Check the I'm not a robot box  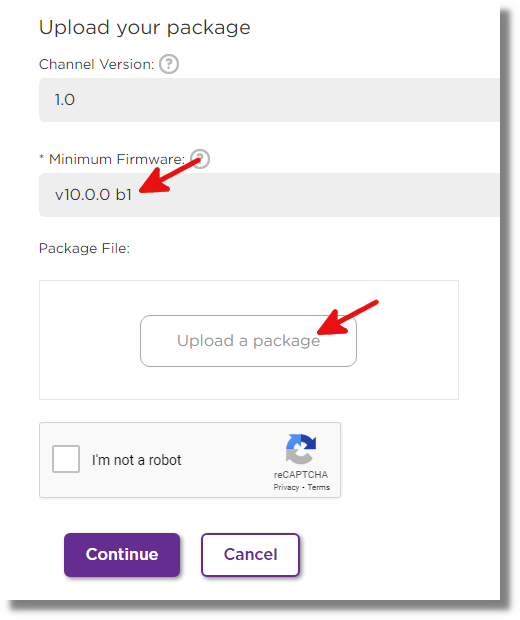pos(66,459)
